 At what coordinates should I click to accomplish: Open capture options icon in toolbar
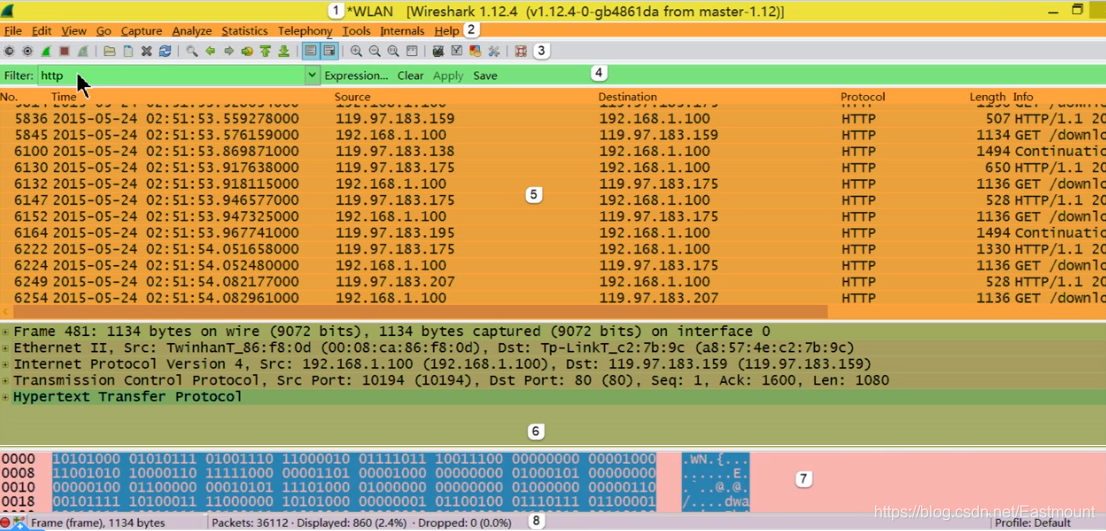28,51
